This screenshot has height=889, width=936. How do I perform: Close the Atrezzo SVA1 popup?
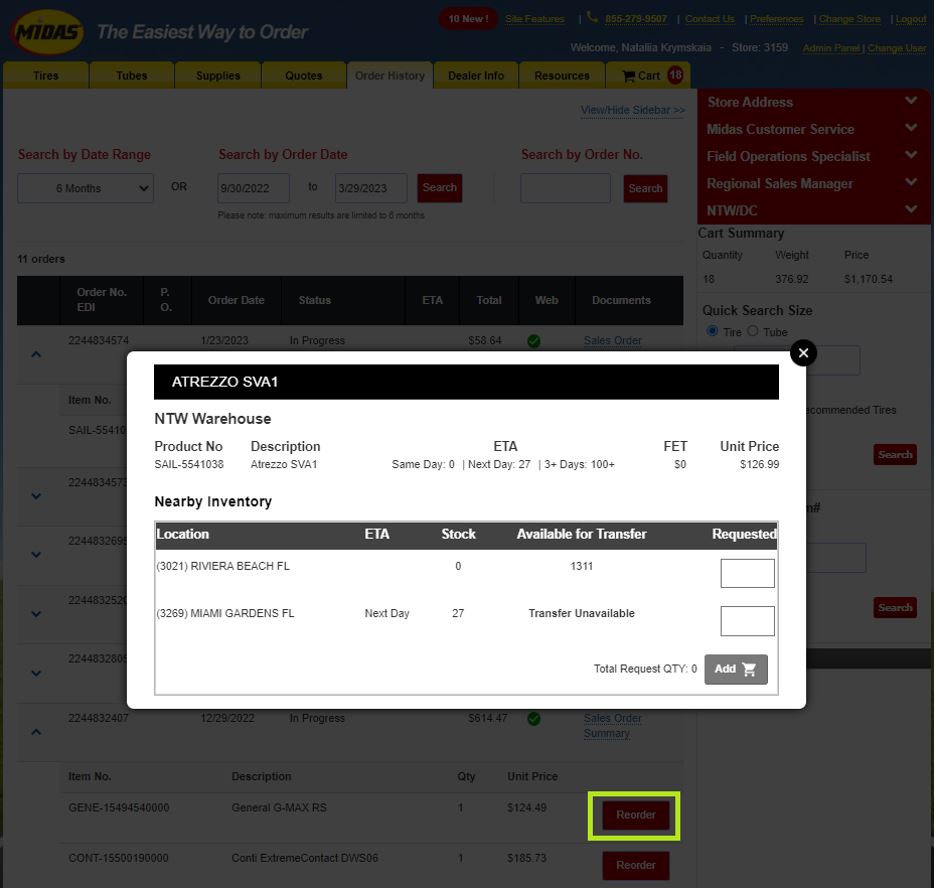click(x=803, y=353)
